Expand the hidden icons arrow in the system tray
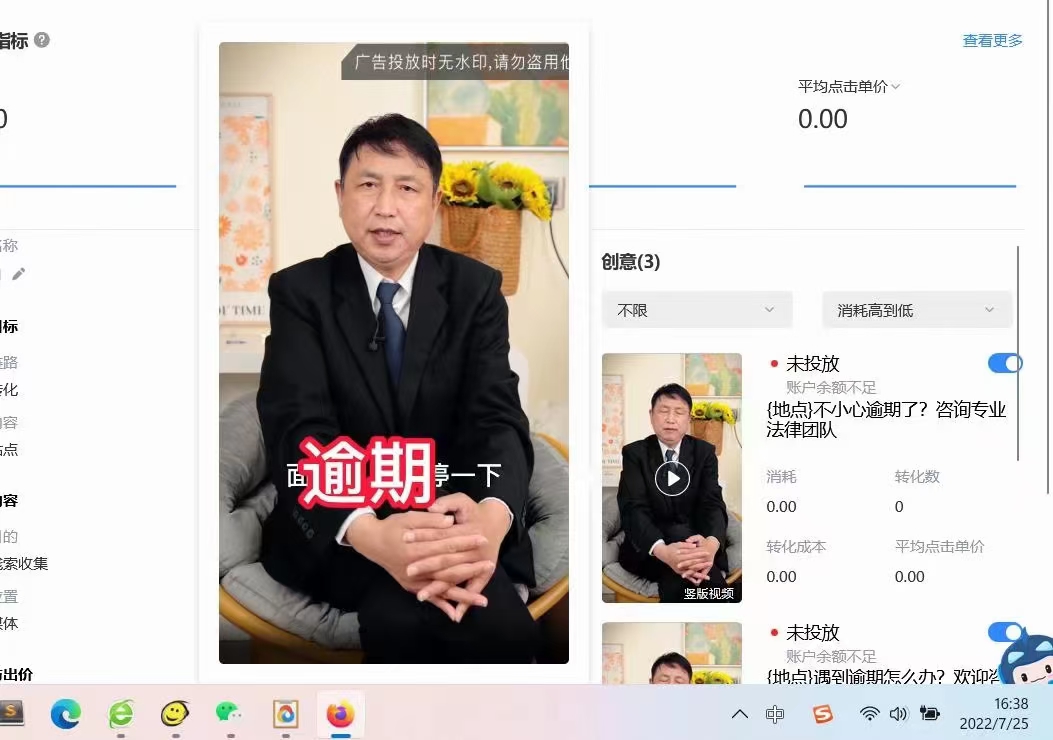Viewport: 1053px width, 740px height. pyautogui.click(x=740, y=713)
